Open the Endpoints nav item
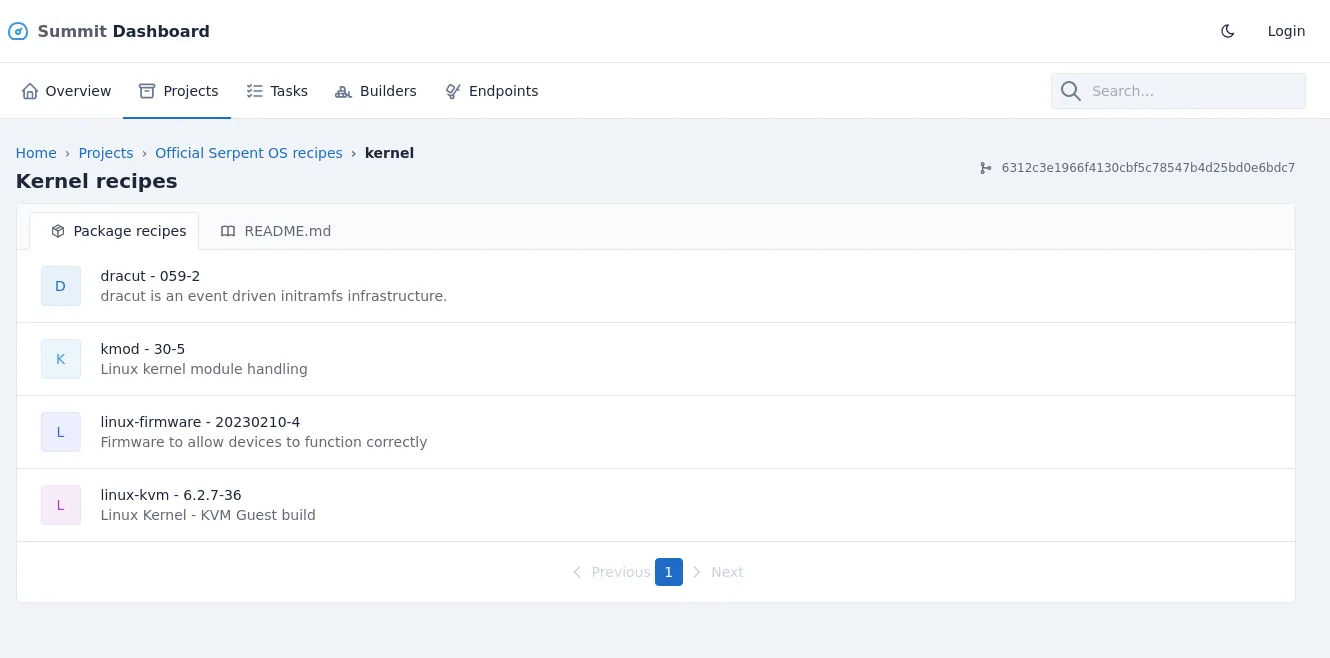 click(491, 91)
